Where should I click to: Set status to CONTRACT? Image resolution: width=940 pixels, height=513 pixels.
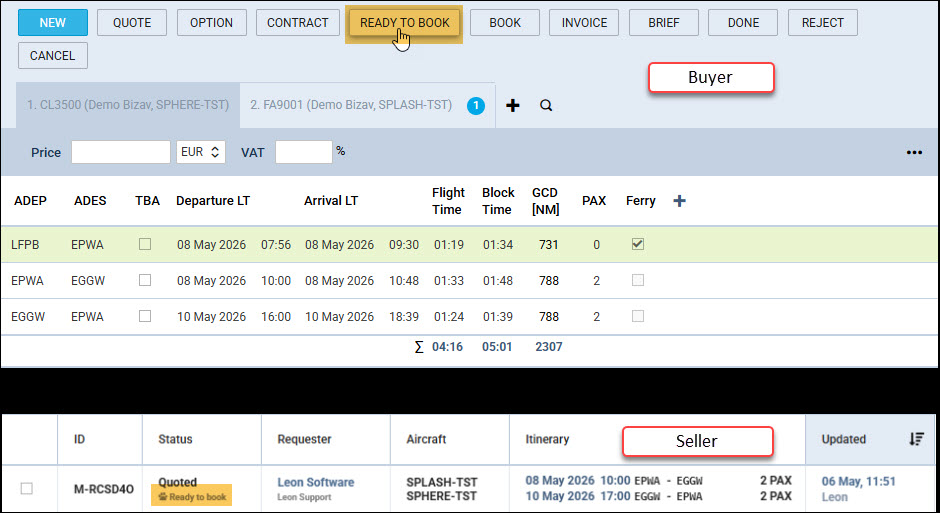298,23
